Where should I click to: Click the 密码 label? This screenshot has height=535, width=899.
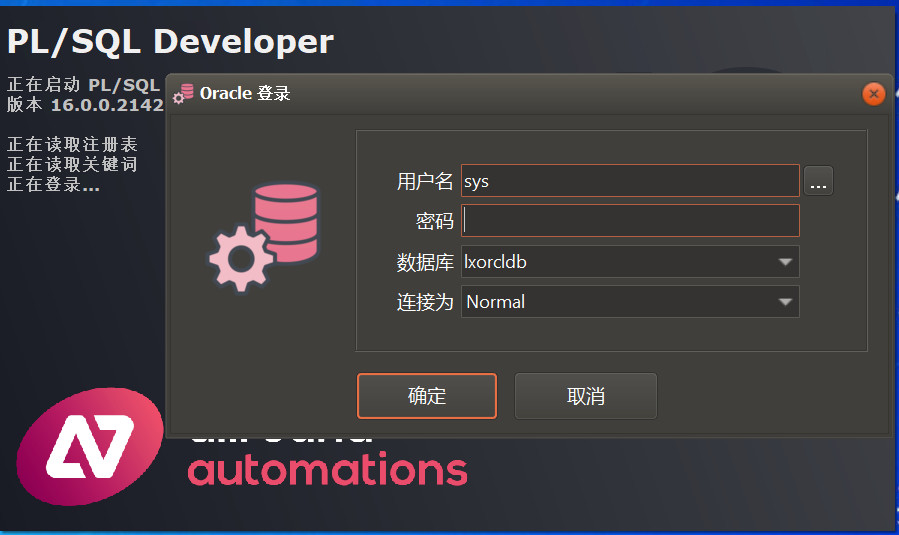coord(435,221)
